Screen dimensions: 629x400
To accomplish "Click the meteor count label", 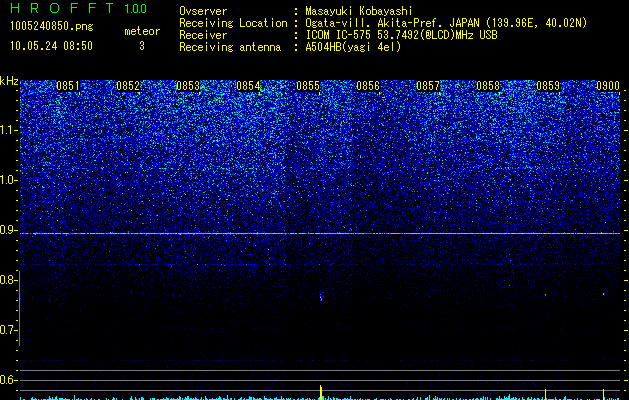I will pos(142,31).
